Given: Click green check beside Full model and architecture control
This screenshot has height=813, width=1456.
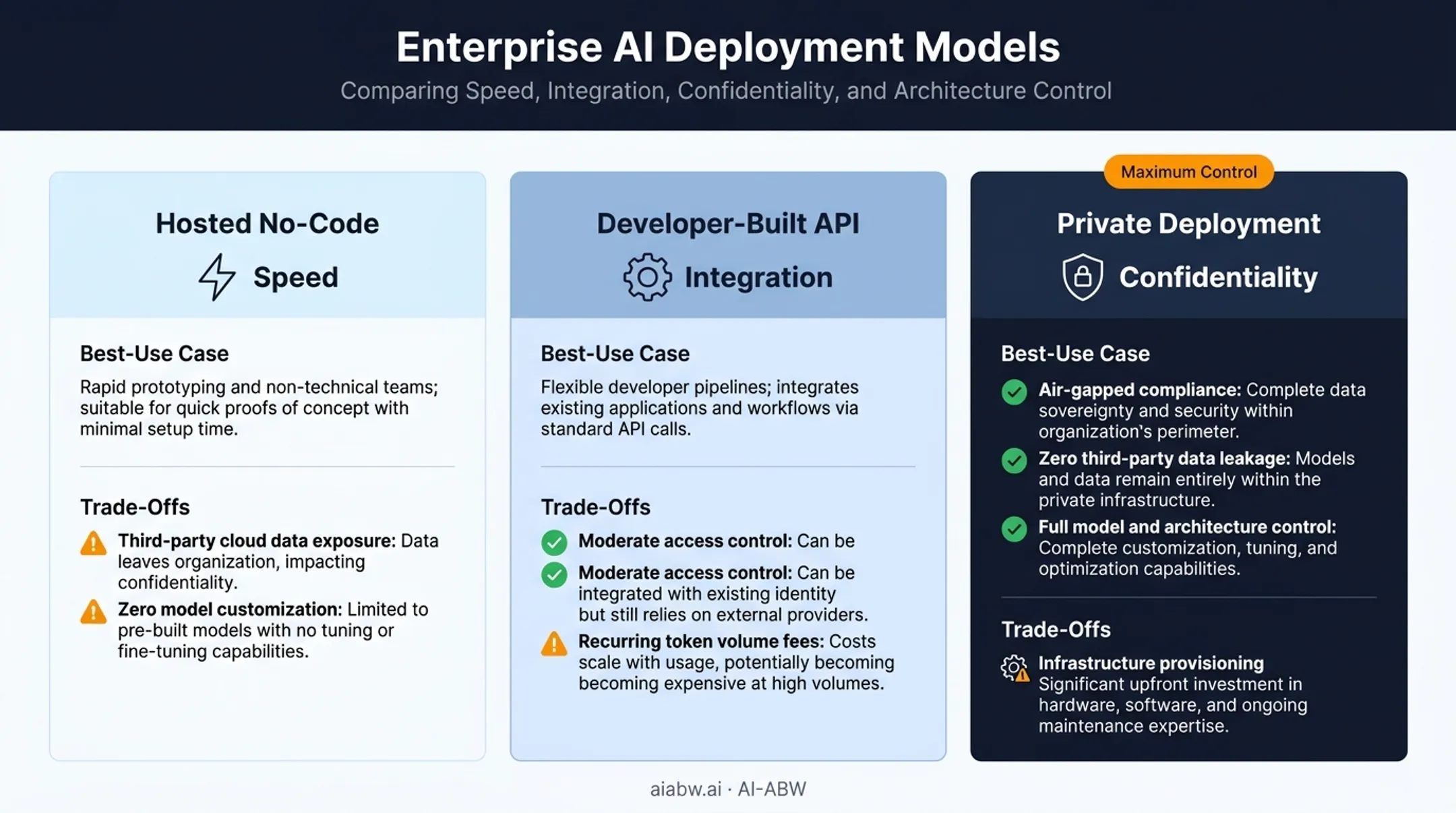Looking at the screenshot, I should pyautogui.click(x=1014, y=529).
